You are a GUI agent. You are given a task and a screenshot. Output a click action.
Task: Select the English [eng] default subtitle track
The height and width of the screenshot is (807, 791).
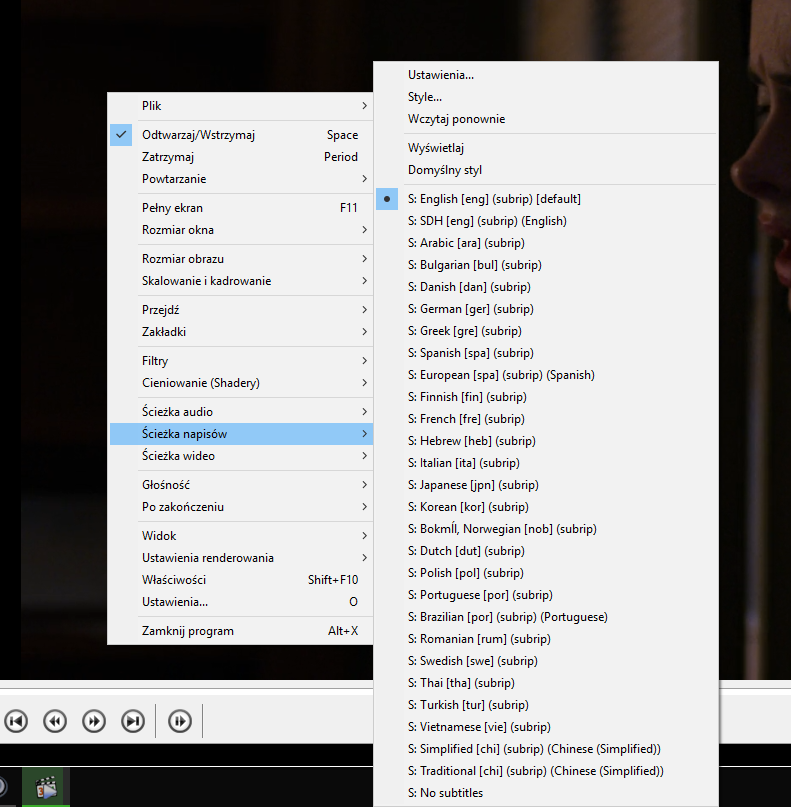(494, 199)
